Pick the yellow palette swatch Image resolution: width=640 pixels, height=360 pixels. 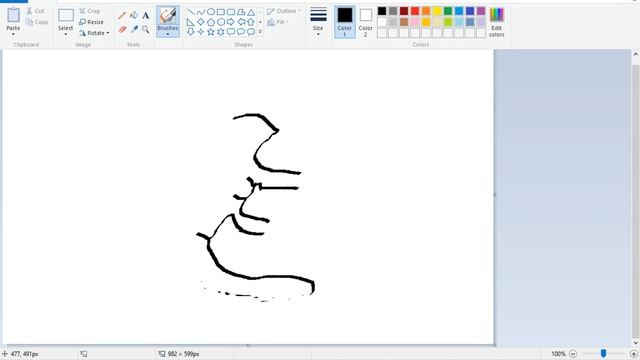pos(437,11)
